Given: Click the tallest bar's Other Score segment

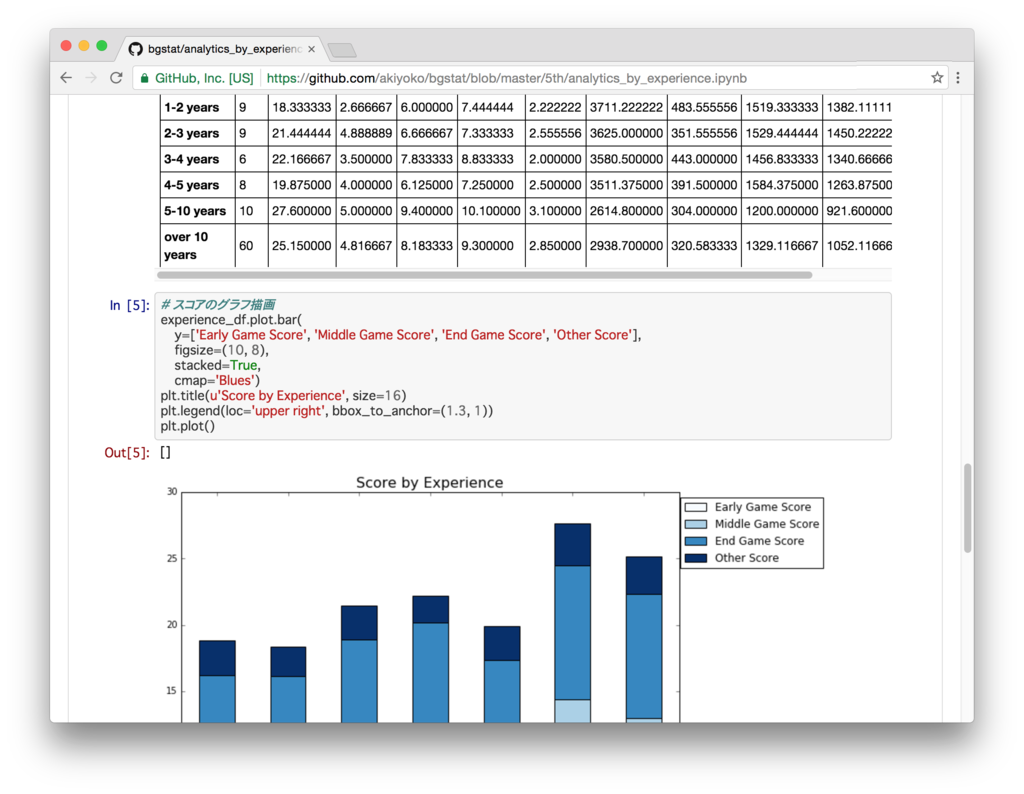Looking at the screenshot, I should [573, 545].
